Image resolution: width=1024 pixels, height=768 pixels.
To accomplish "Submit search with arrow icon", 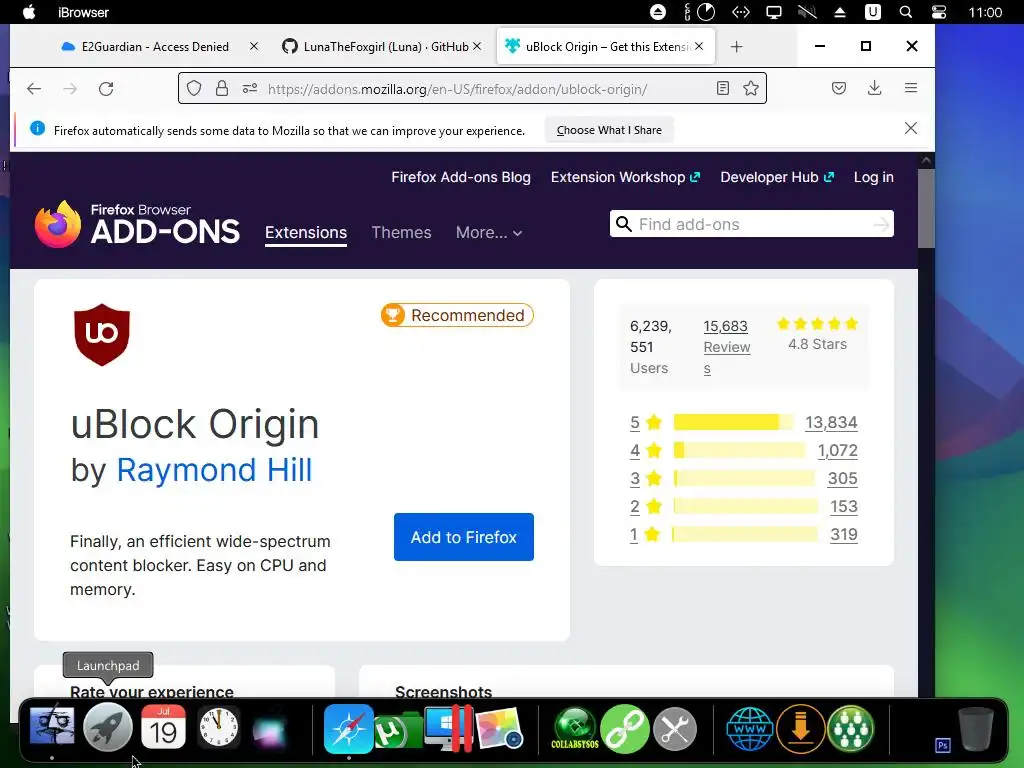I will tap(882, 225).
